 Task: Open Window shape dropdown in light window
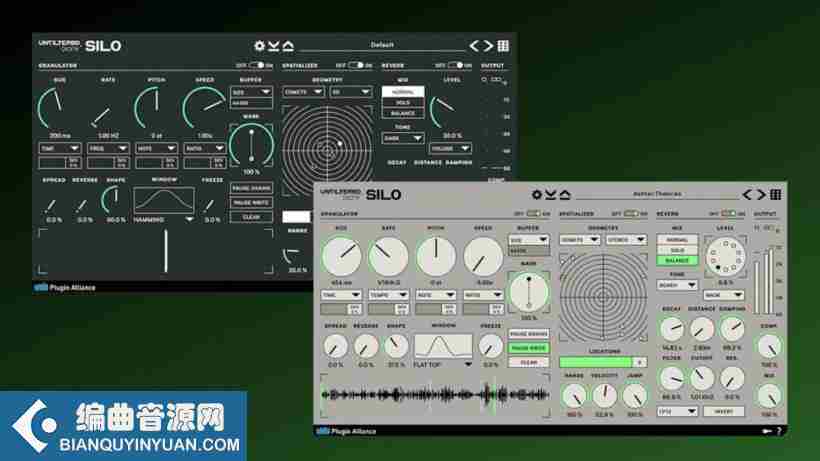[x=443, y=364]
